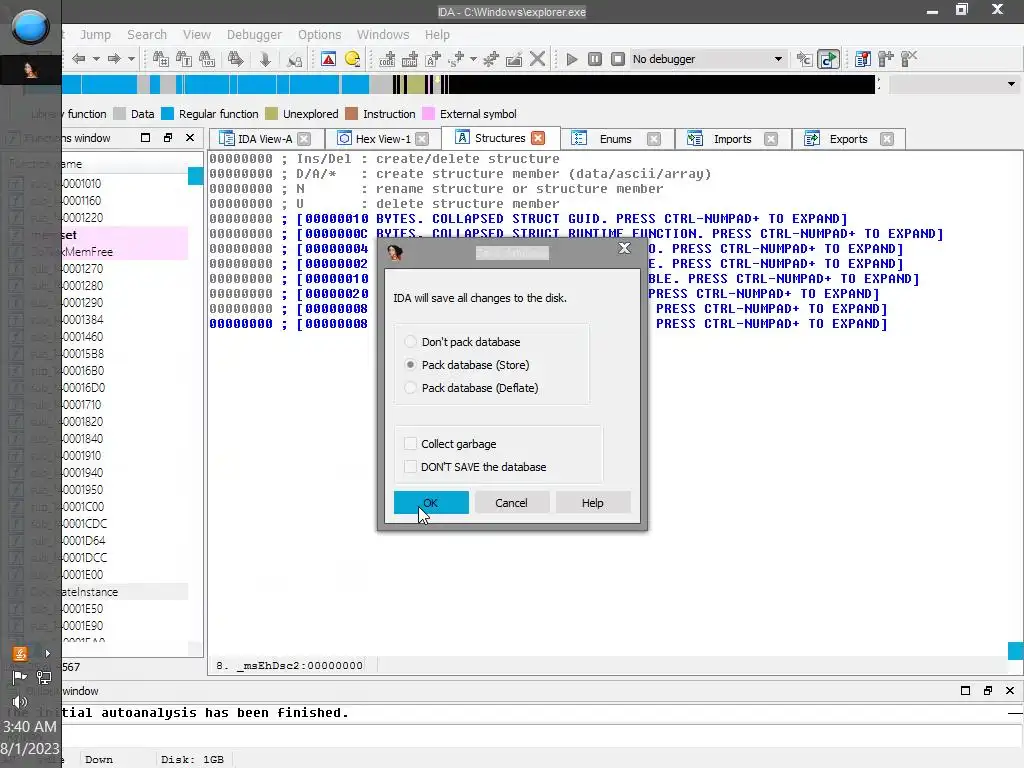Click the blue start orb button
The height and width of the screenshot is (768, 1024).
30,27
